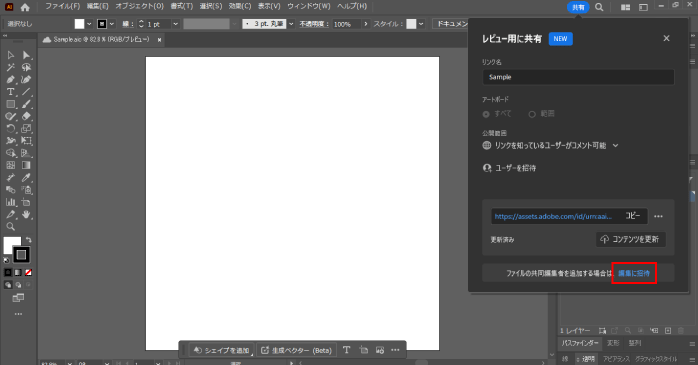The image size is (698, 365).
Task: Select the Rectangle tool
Action: (x=11, y=104)
